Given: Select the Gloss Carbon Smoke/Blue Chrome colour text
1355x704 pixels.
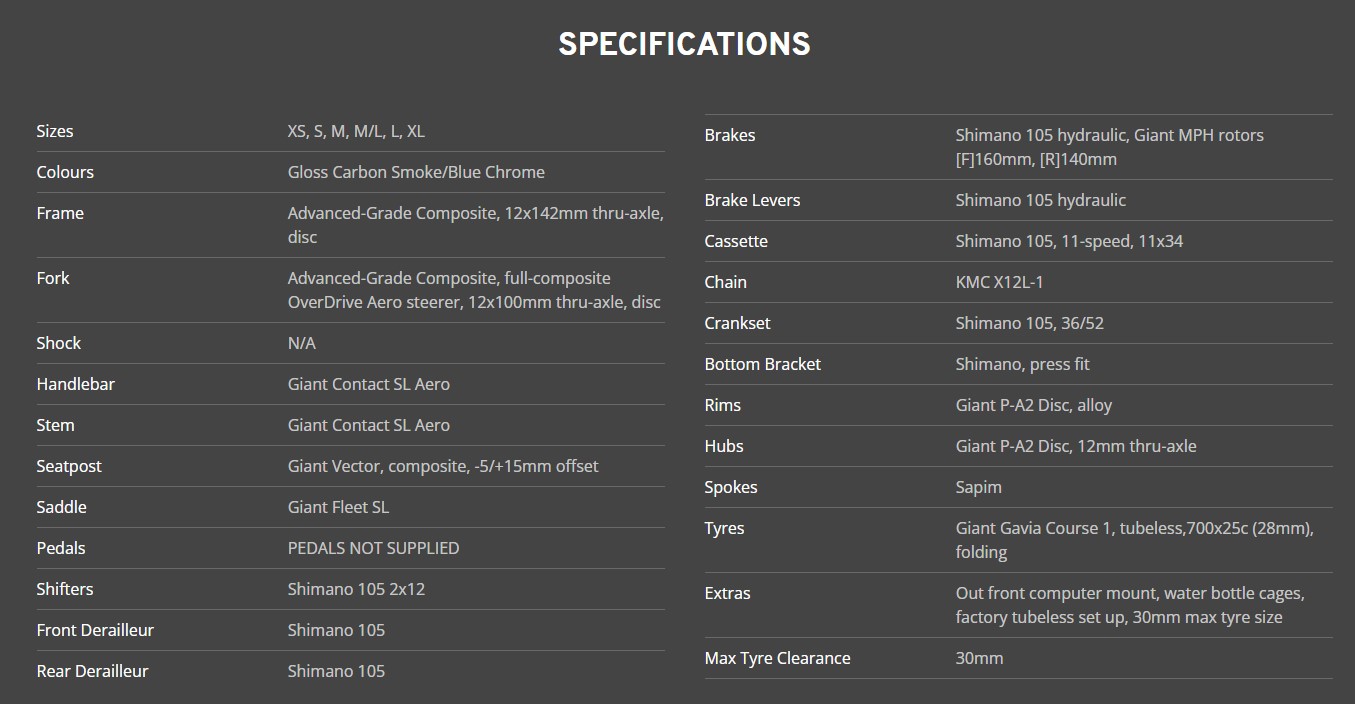Looking at the screenshot, I should pos(416,172).
